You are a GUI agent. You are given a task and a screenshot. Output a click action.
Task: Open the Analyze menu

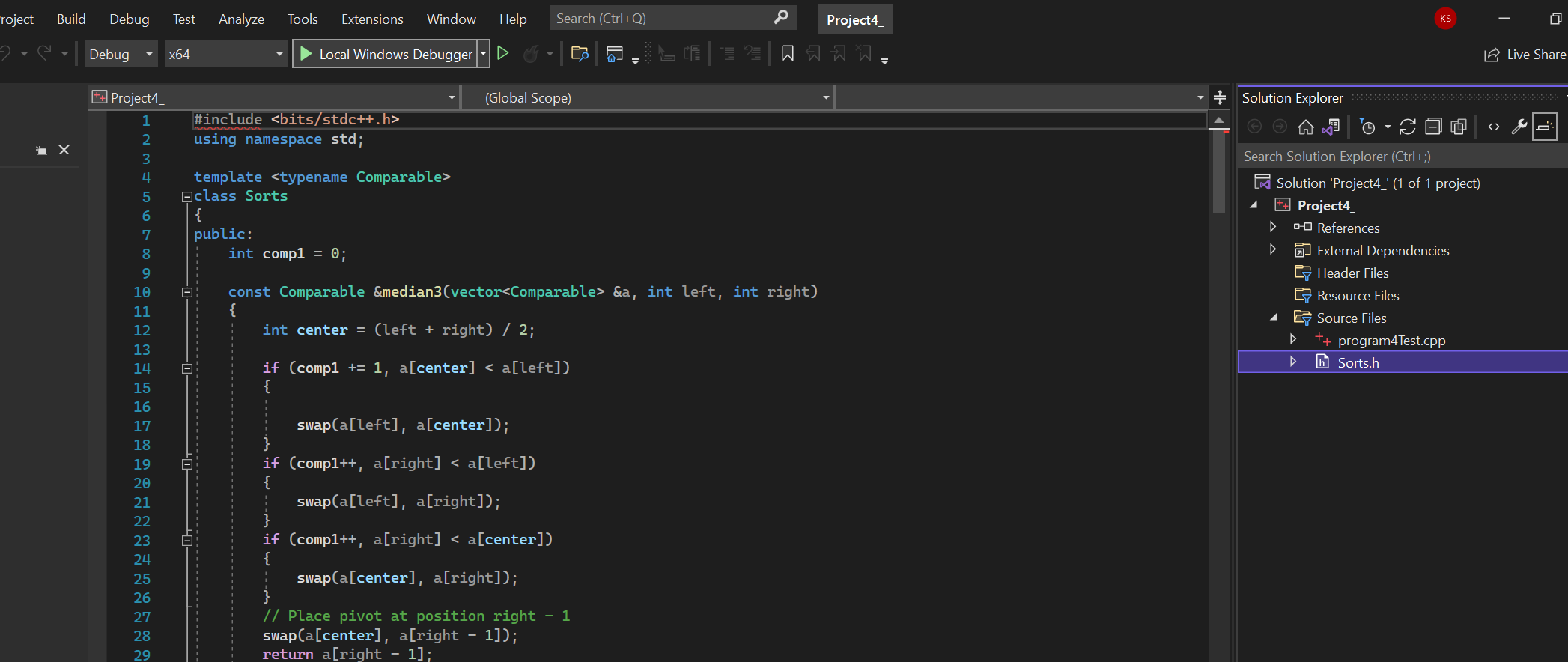click(241, 19)
